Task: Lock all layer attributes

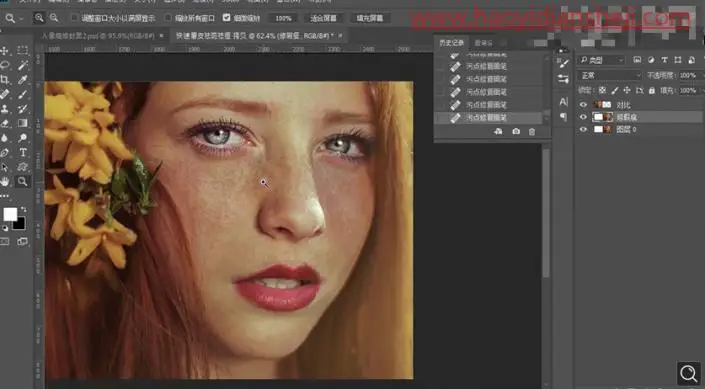Action: [651, 91]
